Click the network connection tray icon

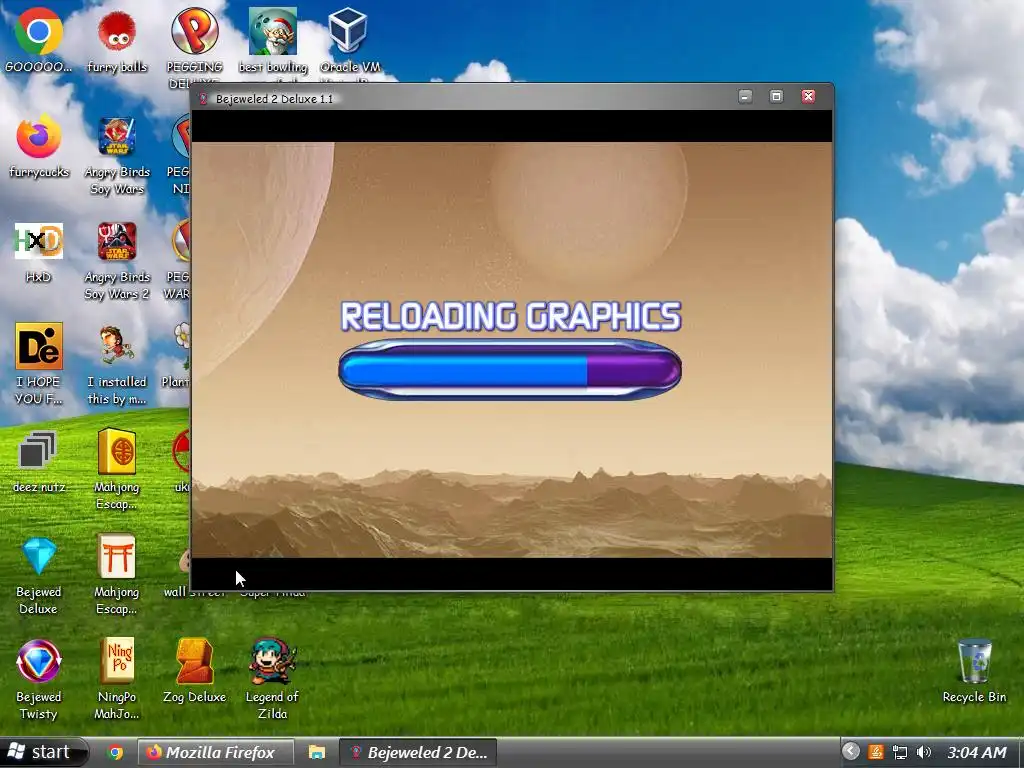click(900, 752)
